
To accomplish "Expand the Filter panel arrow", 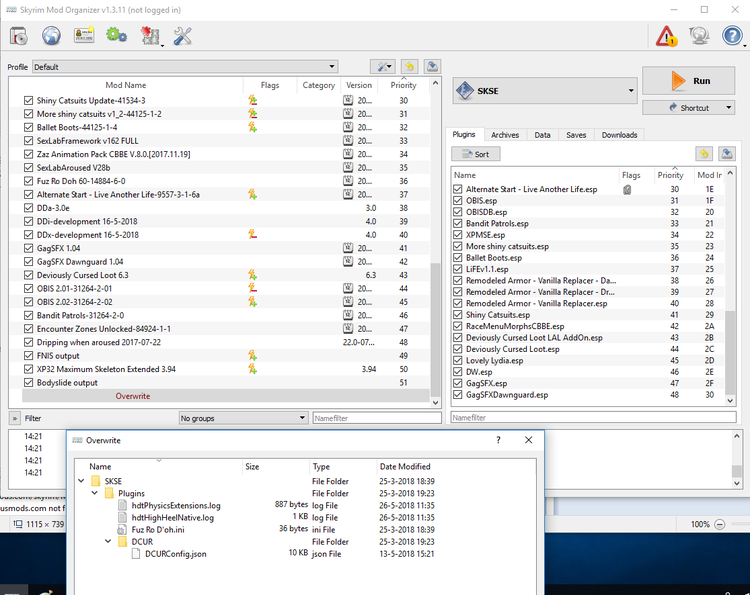I will click(x=14, y=418).
